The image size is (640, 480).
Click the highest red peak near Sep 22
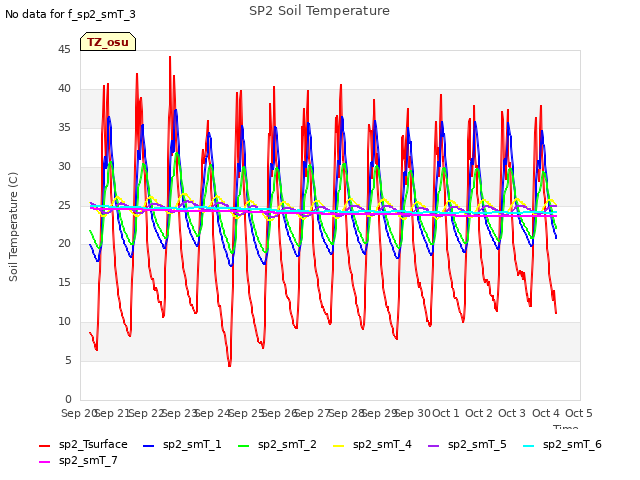[170, 58]
